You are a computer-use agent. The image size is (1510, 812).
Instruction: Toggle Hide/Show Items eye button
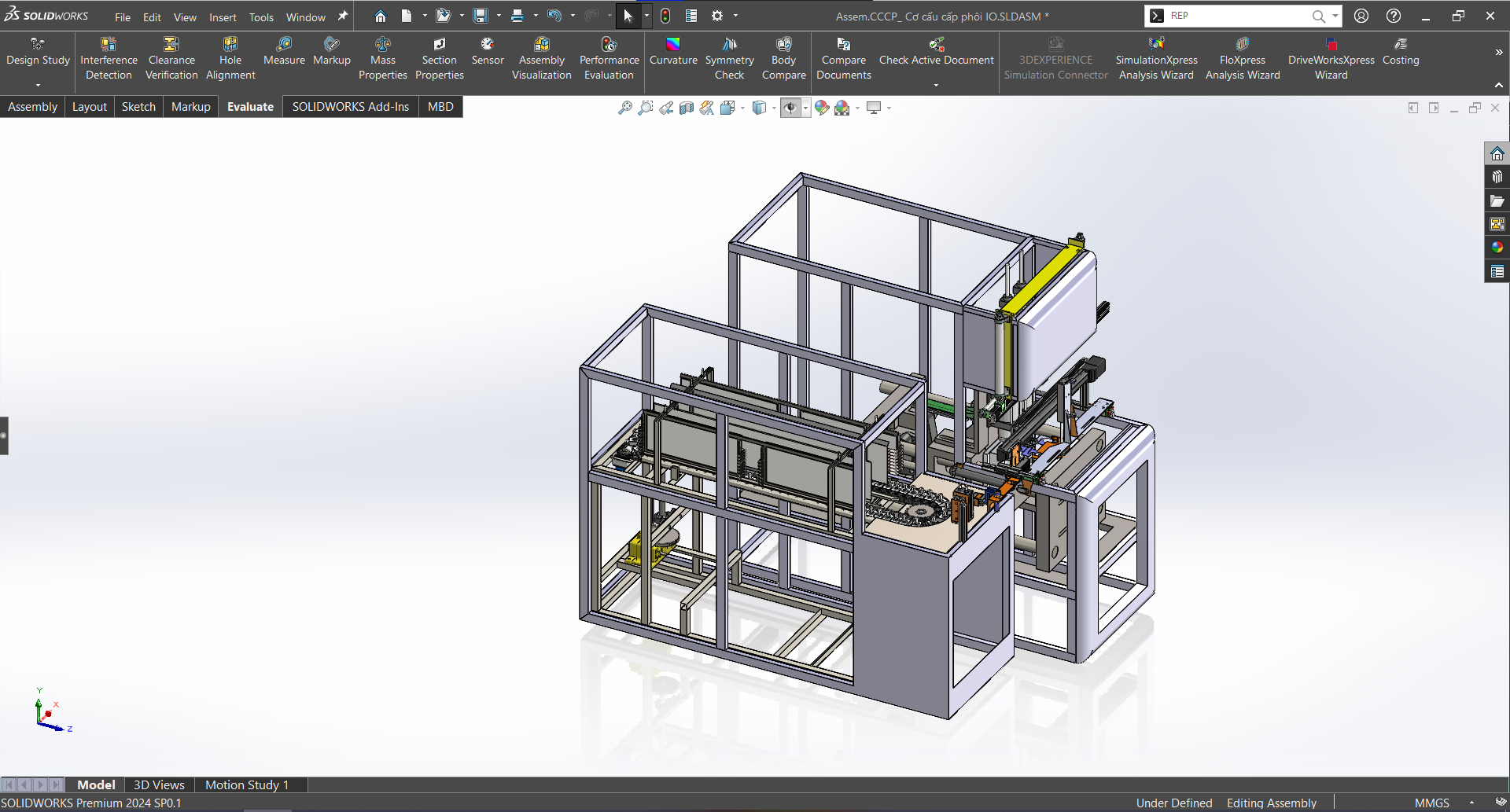[790, 108]
